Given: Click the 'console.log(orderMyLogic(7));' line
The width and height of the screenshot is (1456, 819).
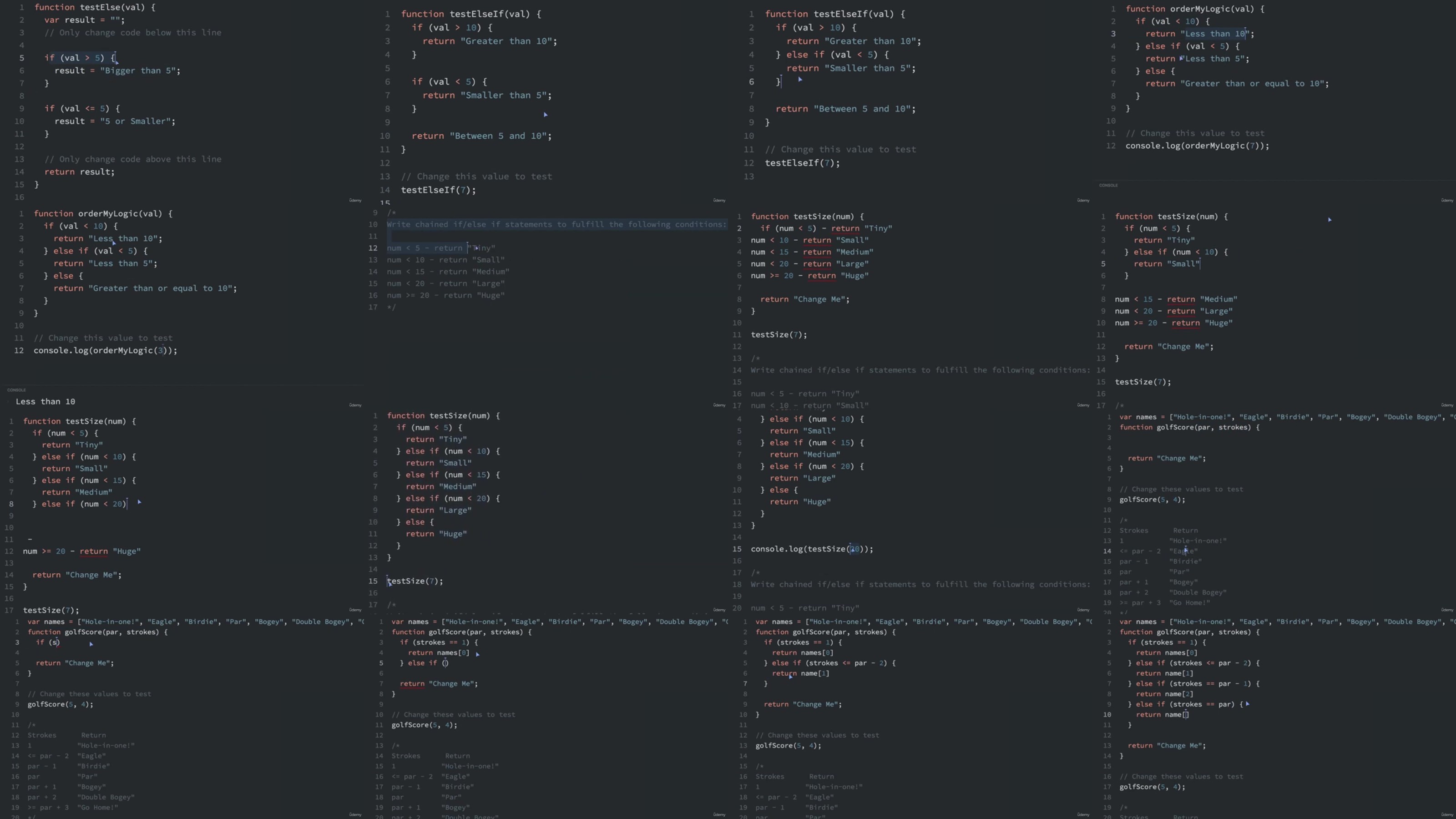Looking at the screenshot, I should tap(1197, 146).
